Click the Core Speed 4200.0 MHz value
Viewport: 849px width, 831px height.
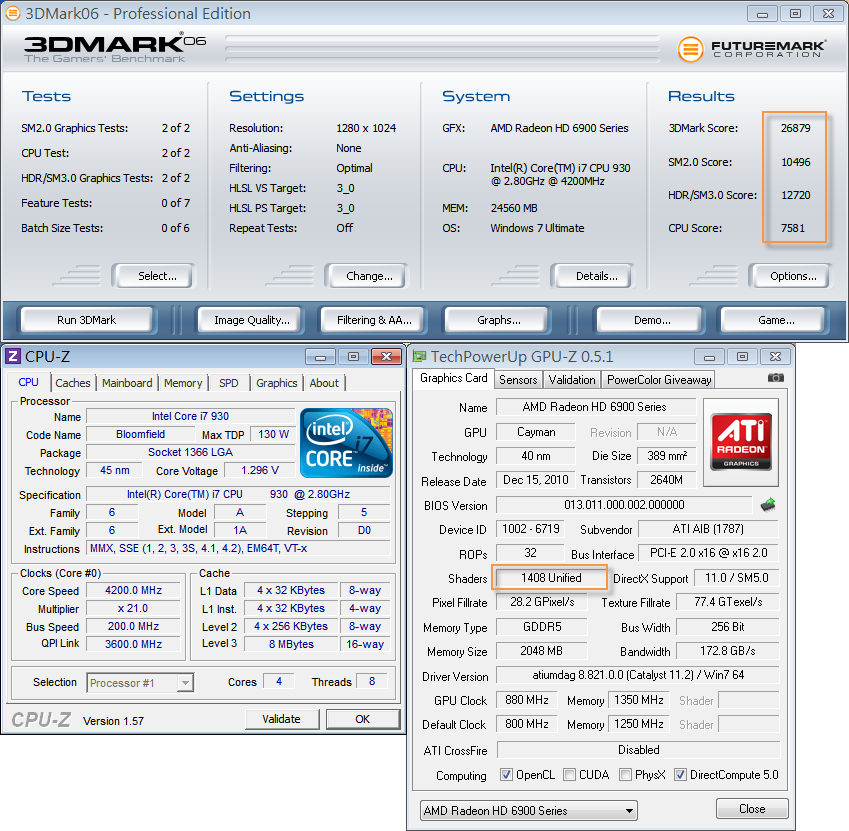pos(133,590)
